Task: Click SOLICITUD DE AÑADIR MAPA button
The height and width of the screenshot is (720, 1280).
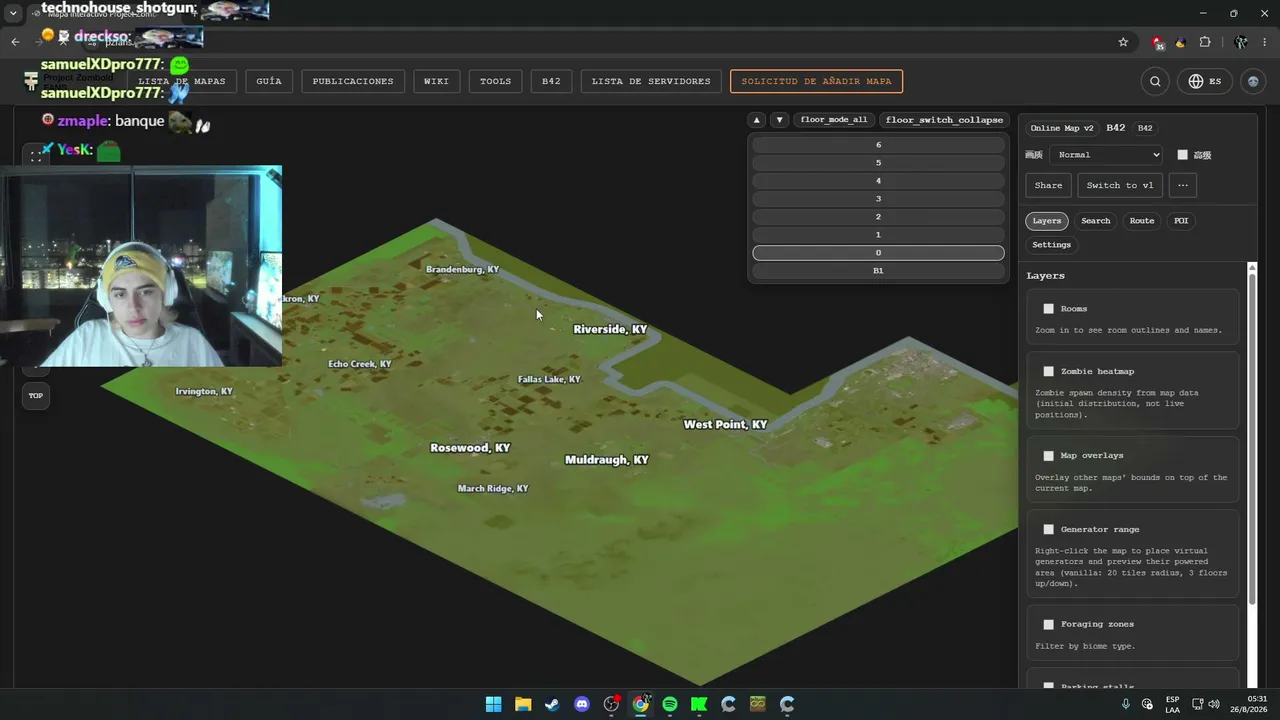Action: 816,81
